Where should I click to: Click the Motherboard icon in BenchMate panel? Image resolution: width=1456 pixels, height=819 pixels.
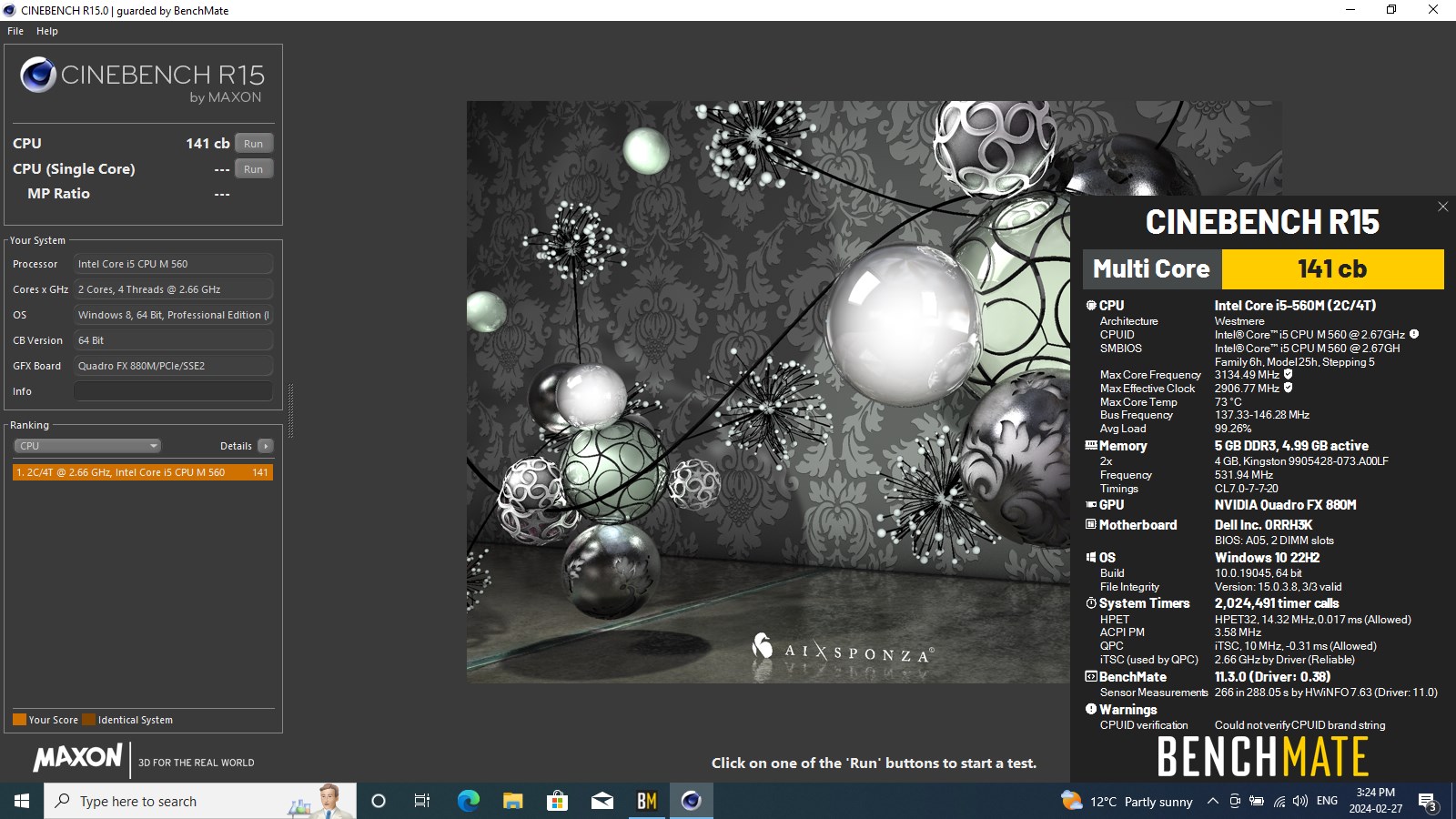tap(1091, 525)
